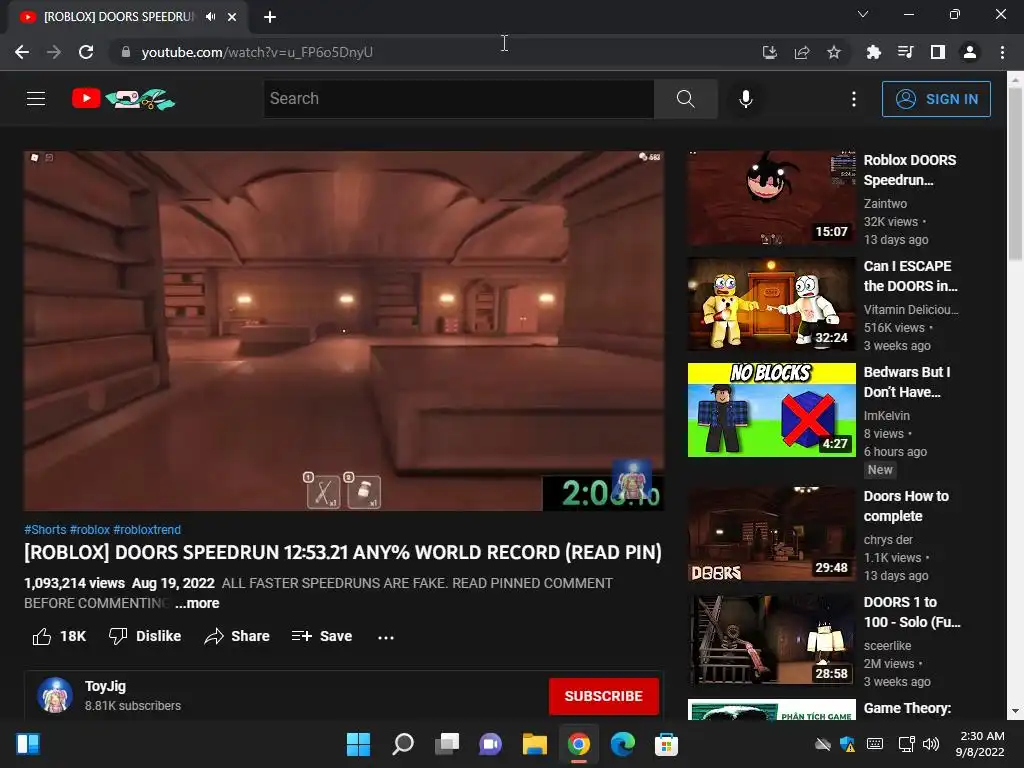The height and width of the screenshot is (768, 1024).
Task: Open Game Theory video title
Action: coord(907,709)
